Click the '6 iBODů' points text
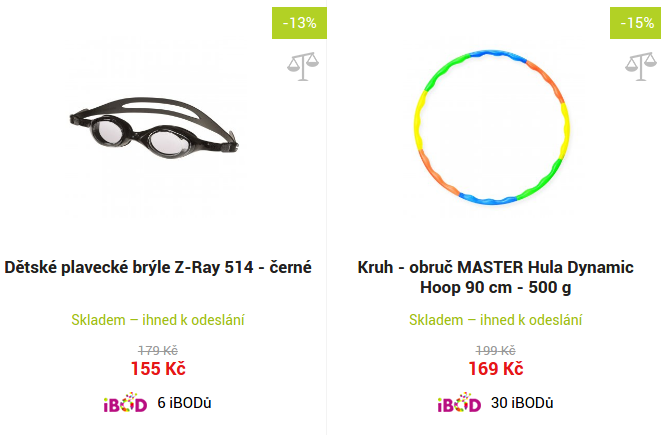The height and width of the screenshot is (435, 661). (184, 403)
